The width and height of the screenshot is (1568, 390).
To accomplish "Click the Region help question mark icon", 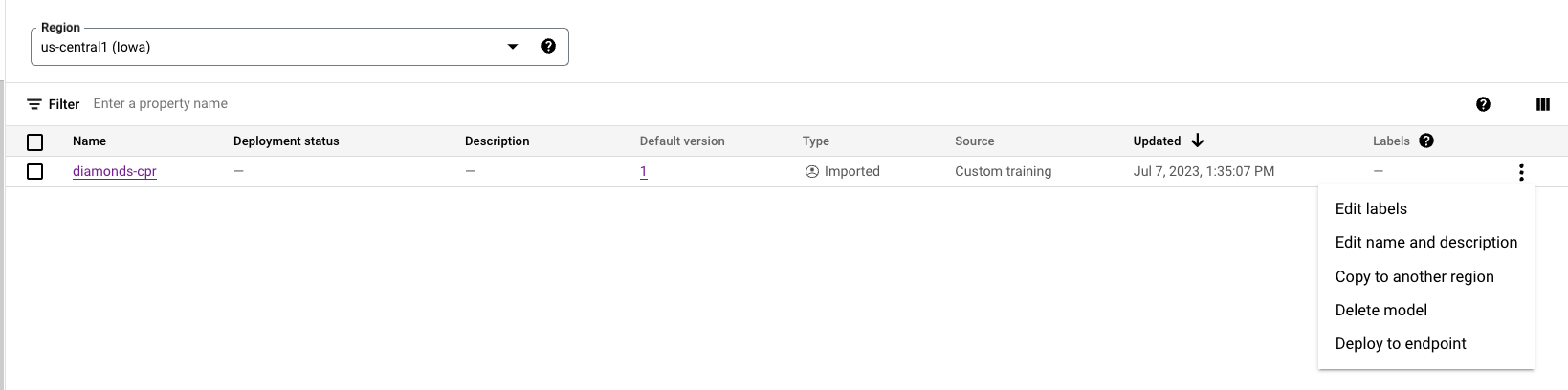I will 548,46.
